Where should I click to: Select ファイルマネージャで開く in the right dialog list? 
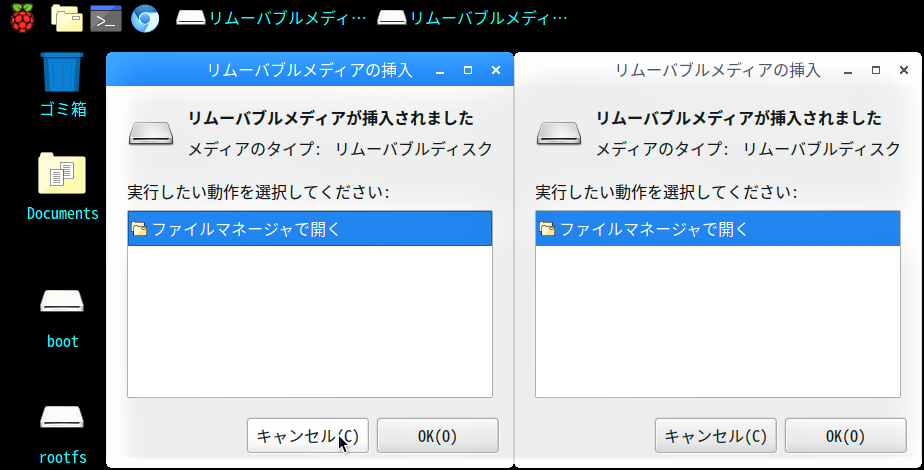(x=718, y=229)
